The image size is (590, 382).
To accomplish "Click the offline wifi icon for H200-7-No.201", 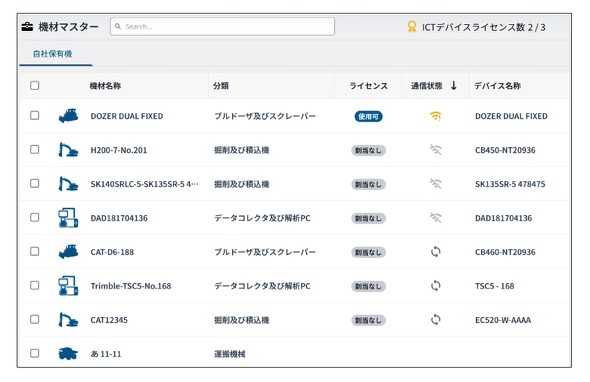I will click(x=435, y=150).
